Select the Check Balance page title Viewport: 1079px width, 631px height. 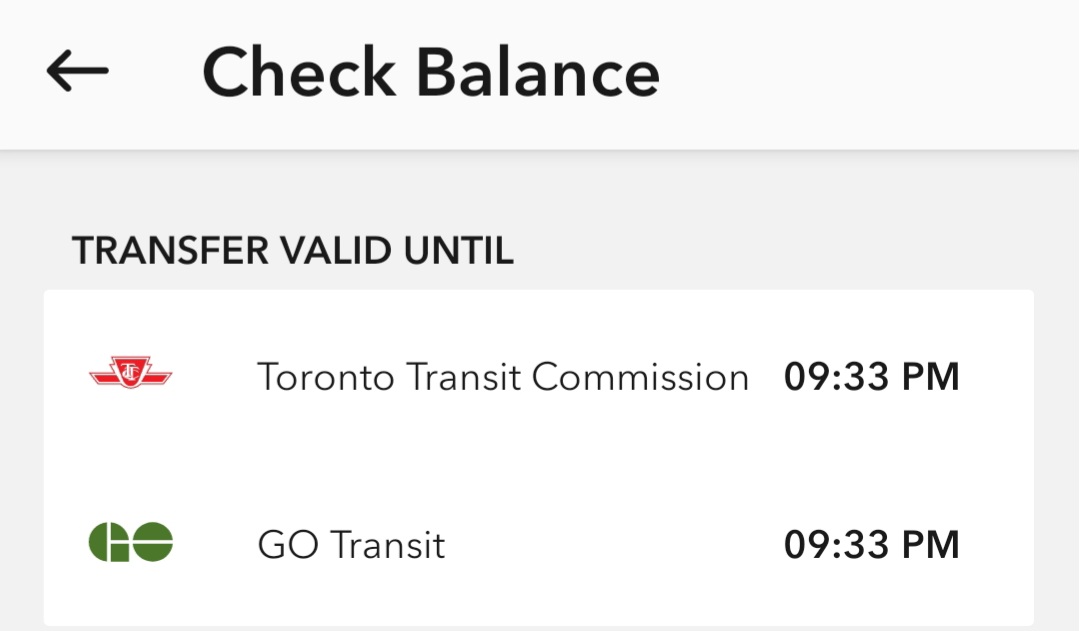click(x=431, y=72)
